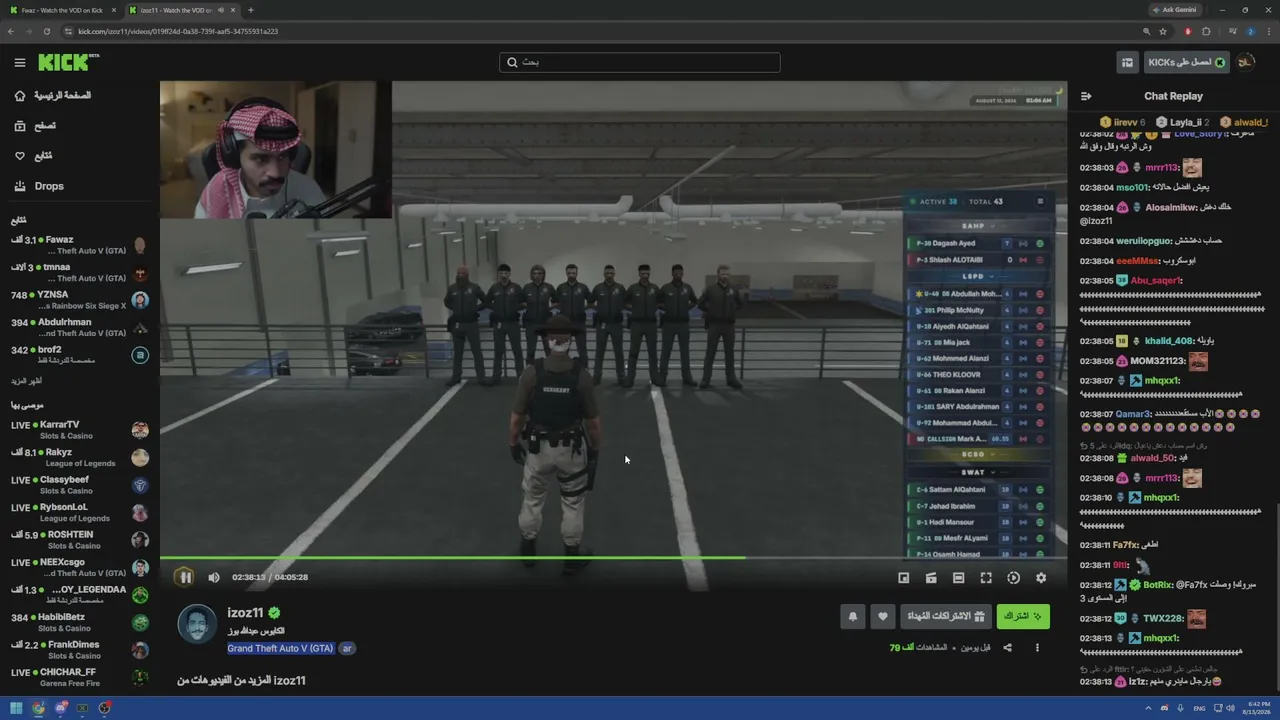Seek the video using the green progress bar
This screenshot has width=1280, height=720.
pos(613,557)
